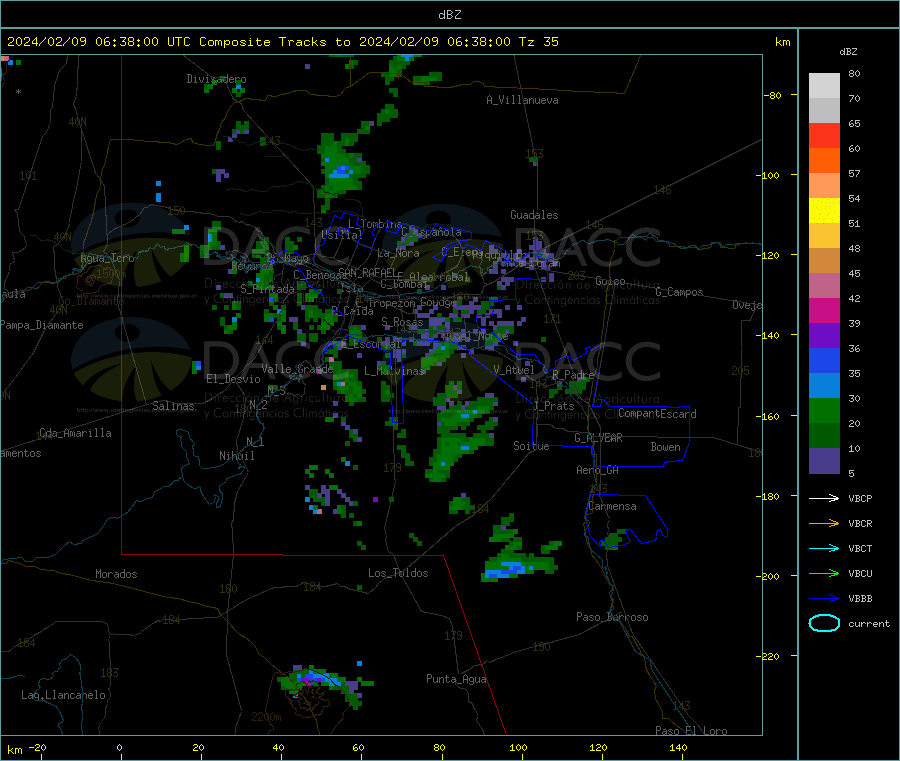The height and width of the screenshot is (761, 900).
Task: Click the 'SAN_RAFAEL' city label
Action: [367, 272]
